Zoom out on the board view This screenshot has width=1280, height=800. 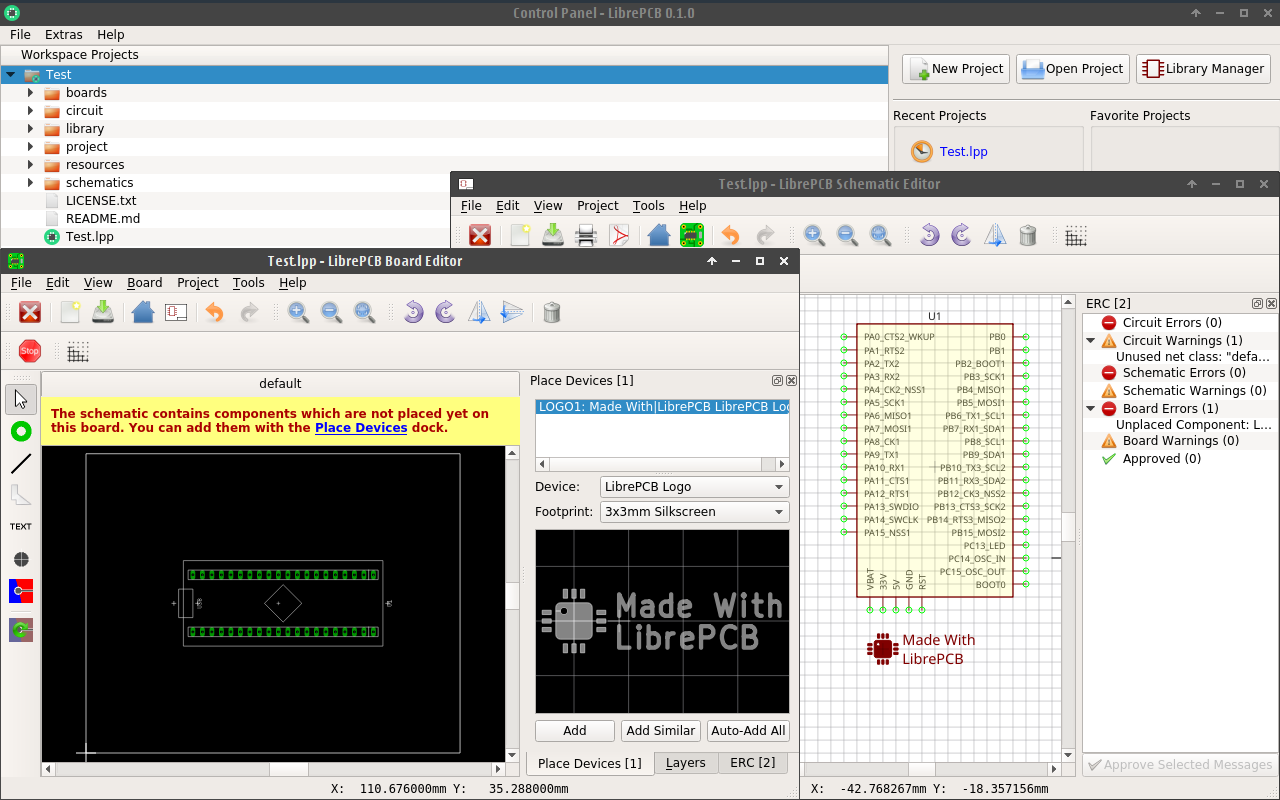point(331,312)
